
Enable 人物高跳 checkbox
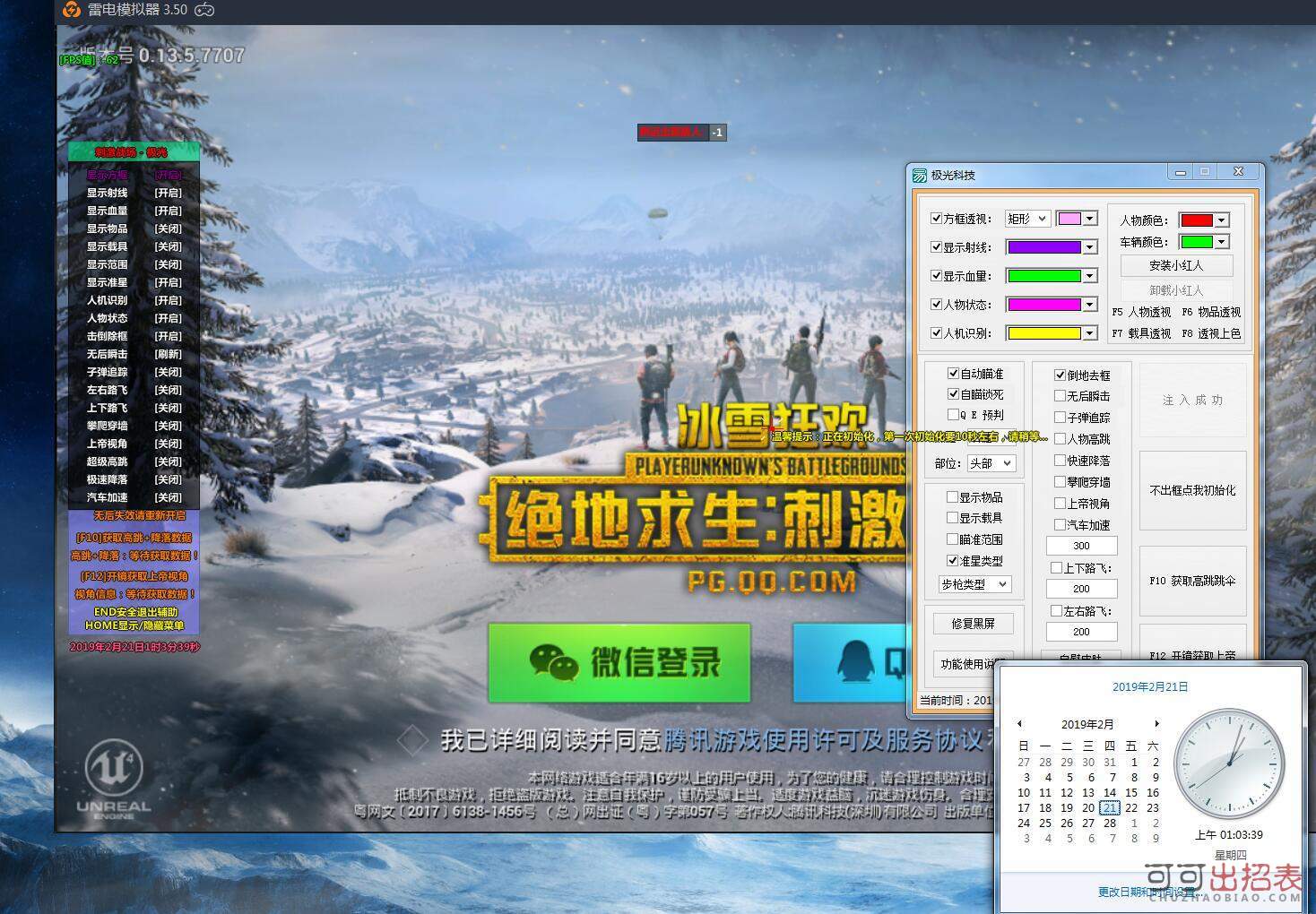(x=1061, y=438)
